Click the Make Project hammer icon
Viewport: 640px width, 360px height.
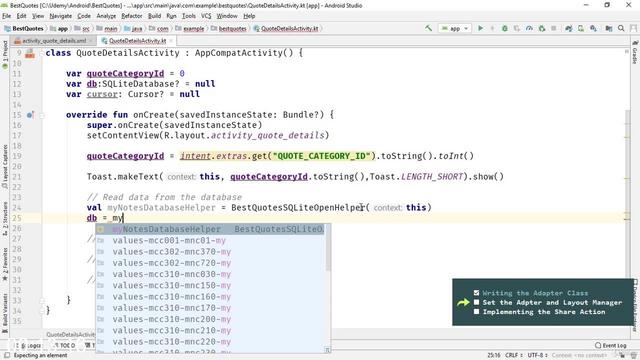pos(428,28)
